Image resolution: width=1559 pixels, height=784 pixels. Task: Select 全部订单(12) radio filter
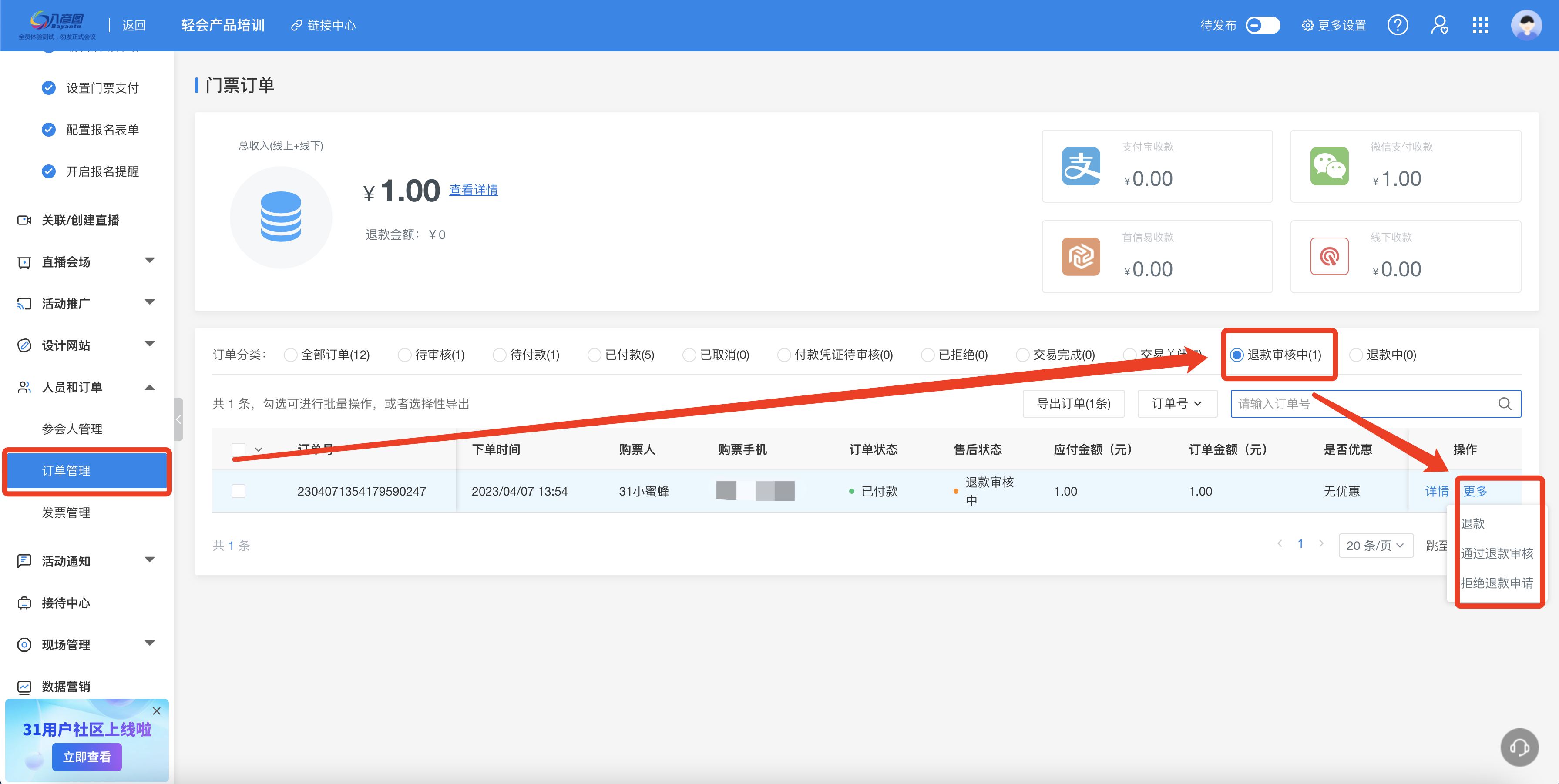(x=291, y=355)
